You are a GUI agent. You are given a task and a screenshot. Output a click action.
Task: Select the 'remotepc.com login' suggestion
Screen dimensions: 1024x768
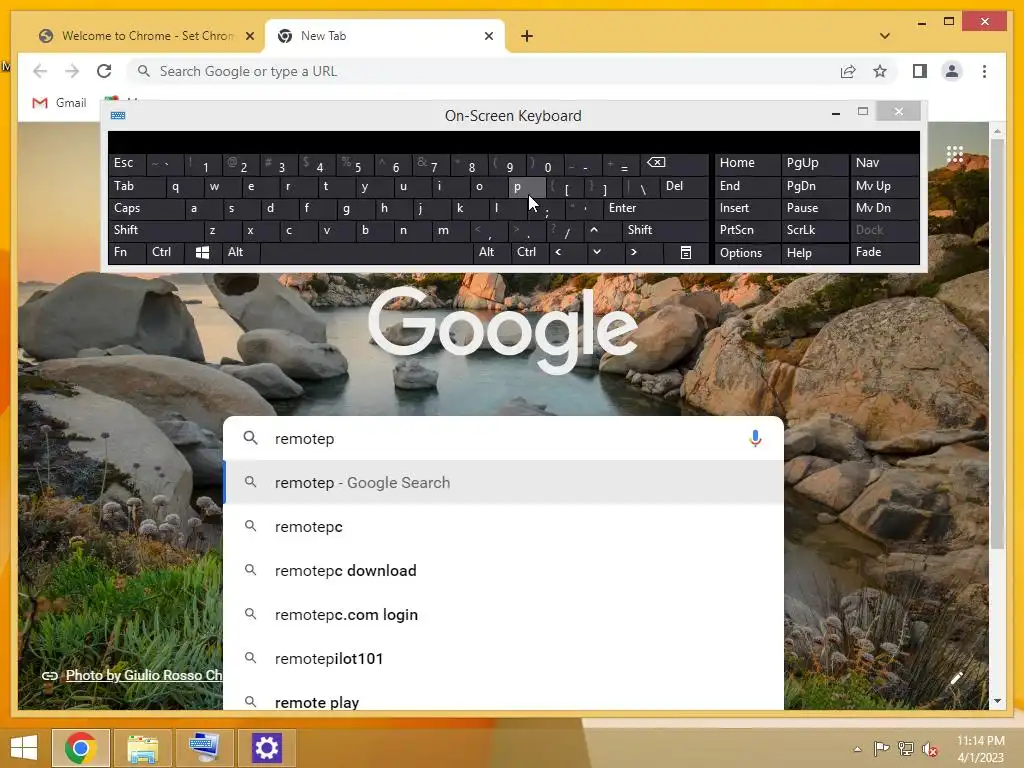[503, 615]
